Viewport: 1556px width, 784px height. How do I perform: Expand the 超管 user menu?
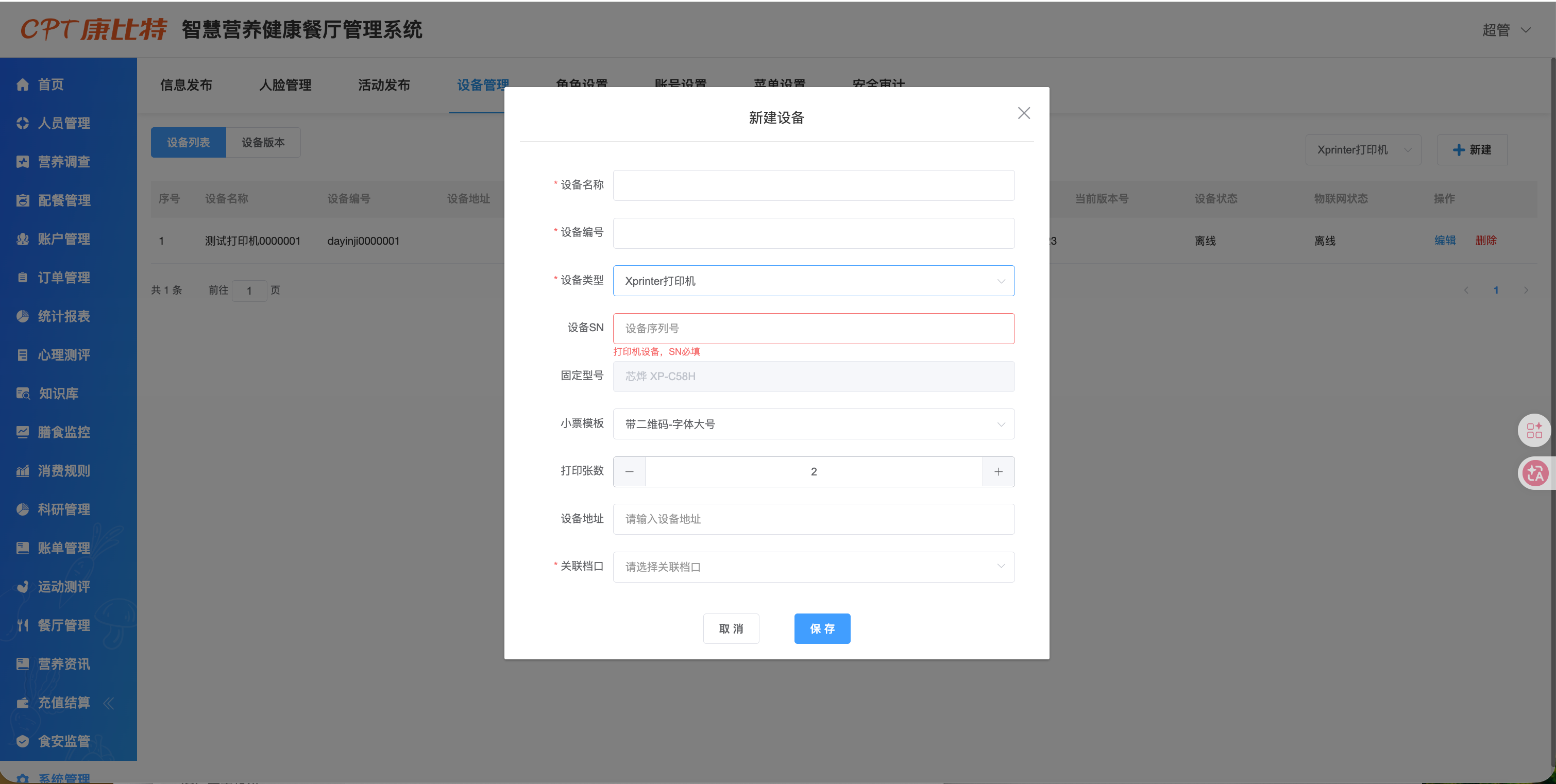pyautogui.click(x=1507, y=30)
